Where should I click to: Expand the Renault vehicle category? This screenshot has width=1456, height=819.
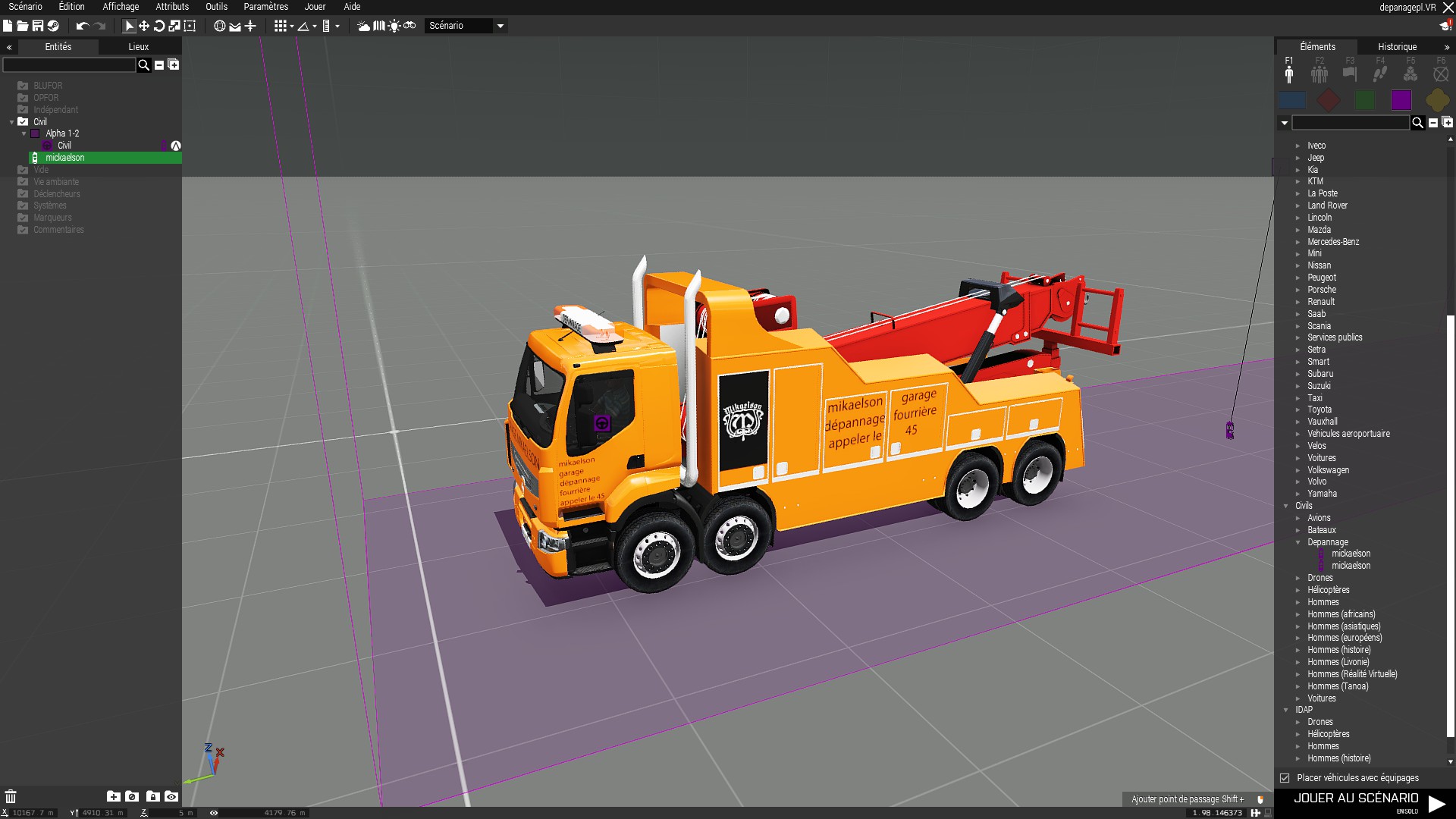tap(1298, 302)
